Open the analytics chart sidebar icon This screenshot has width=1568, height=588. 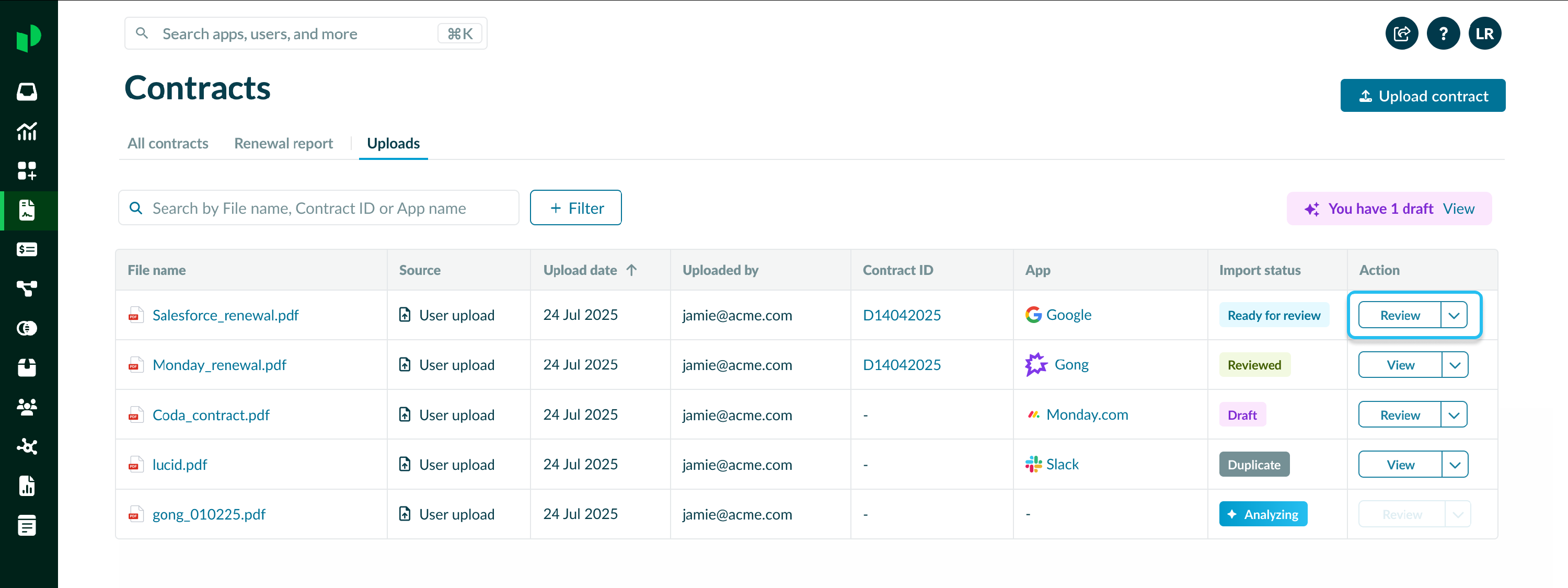pos(27,131)
